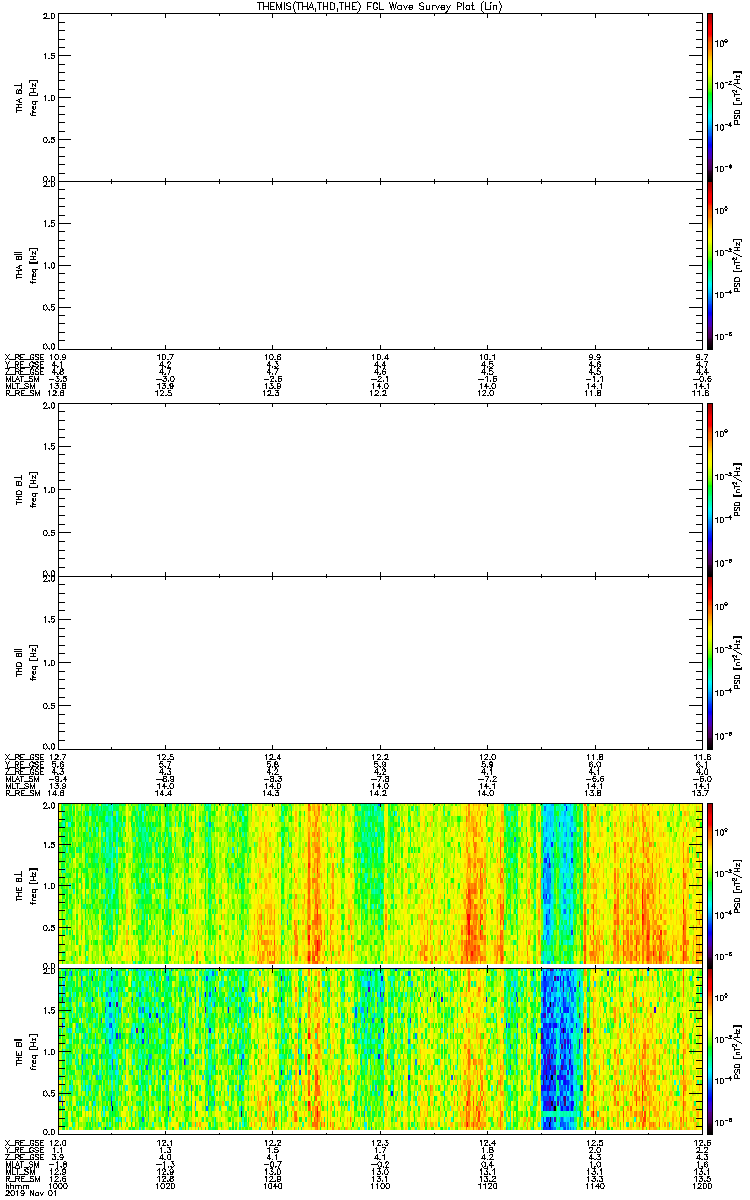Click the X_RE_GSE value "10.4" under the THA panels

379,356
